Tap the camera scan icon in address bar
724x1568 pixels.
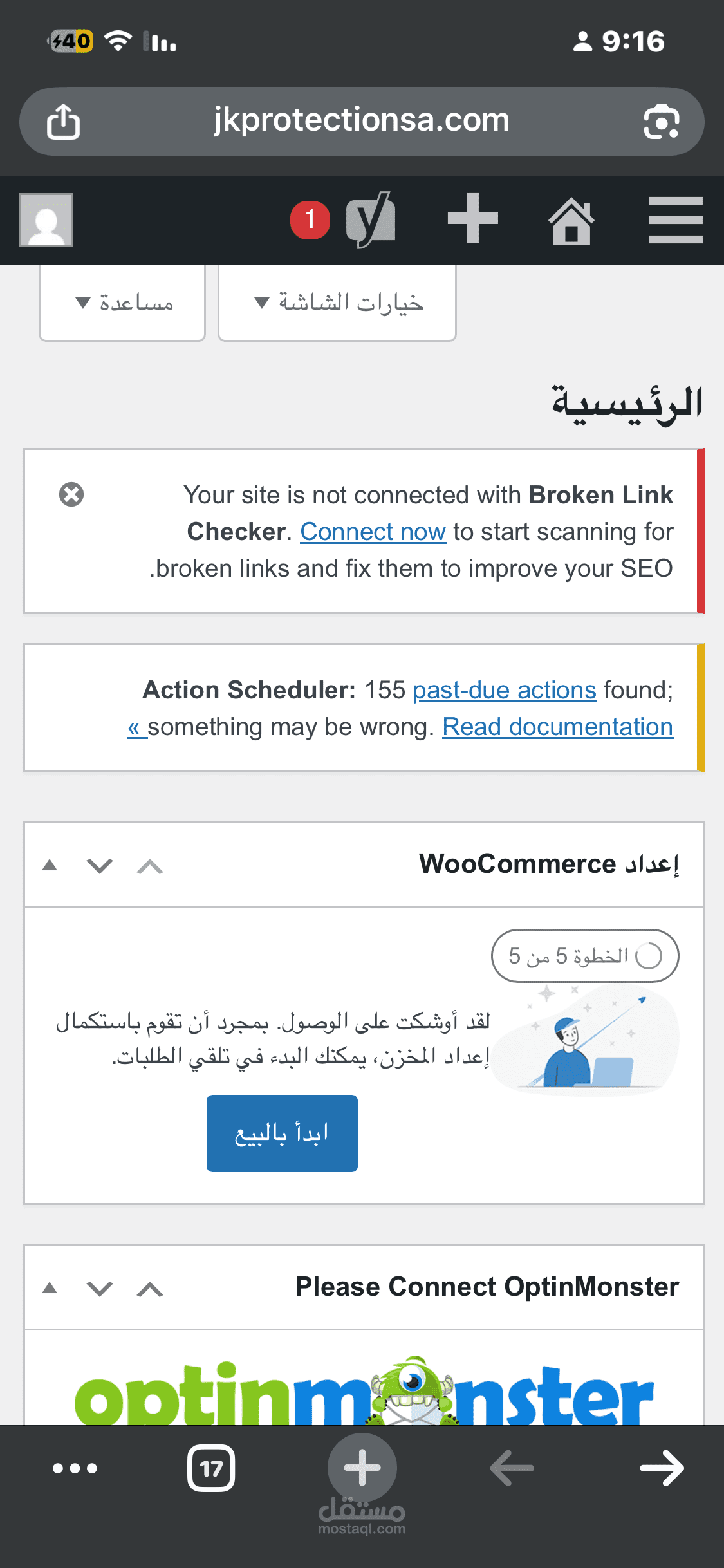pos(661,122)
